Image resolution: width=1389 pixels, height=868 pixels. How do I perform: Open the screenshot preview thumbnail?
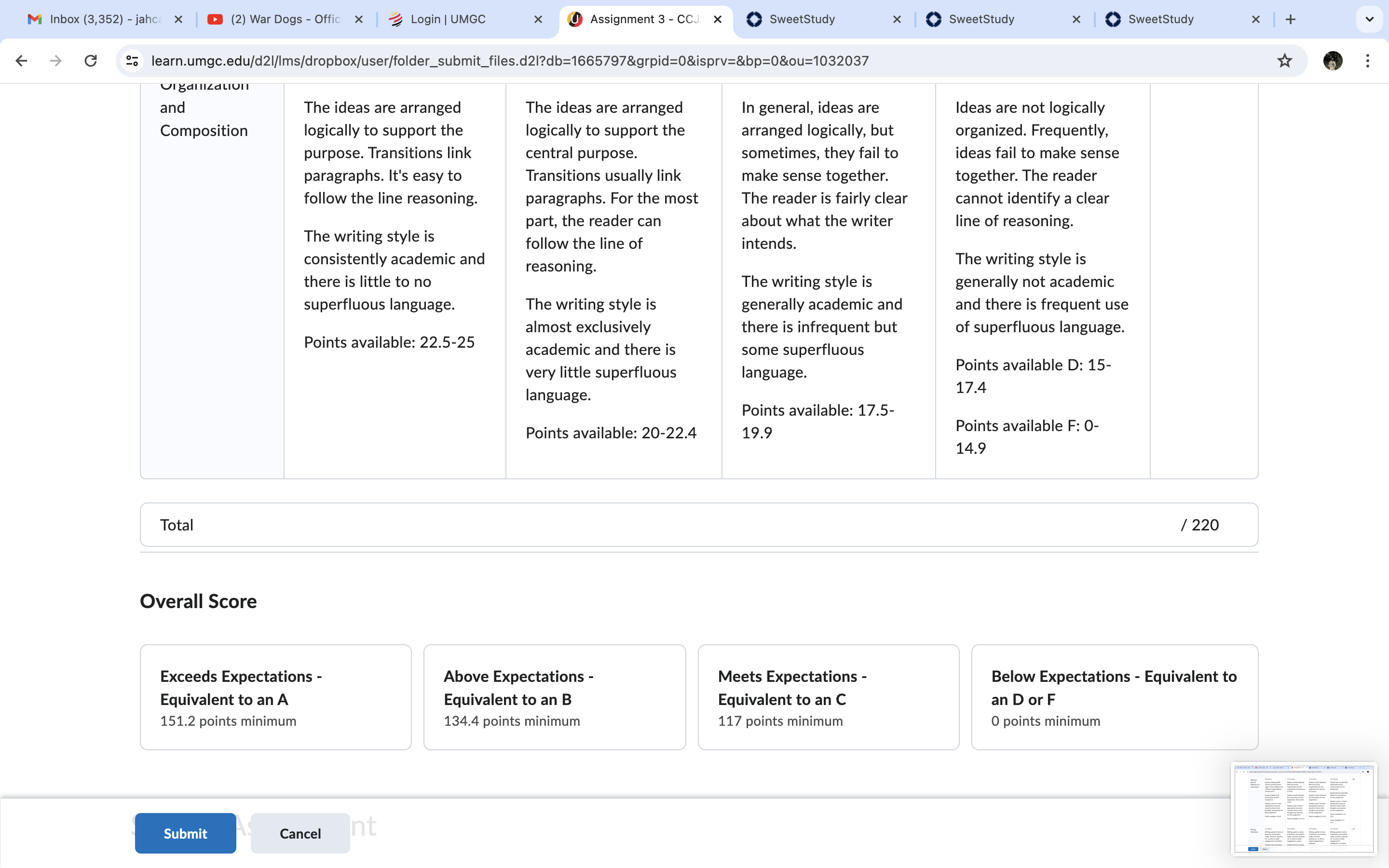(x=1304, y=808)
